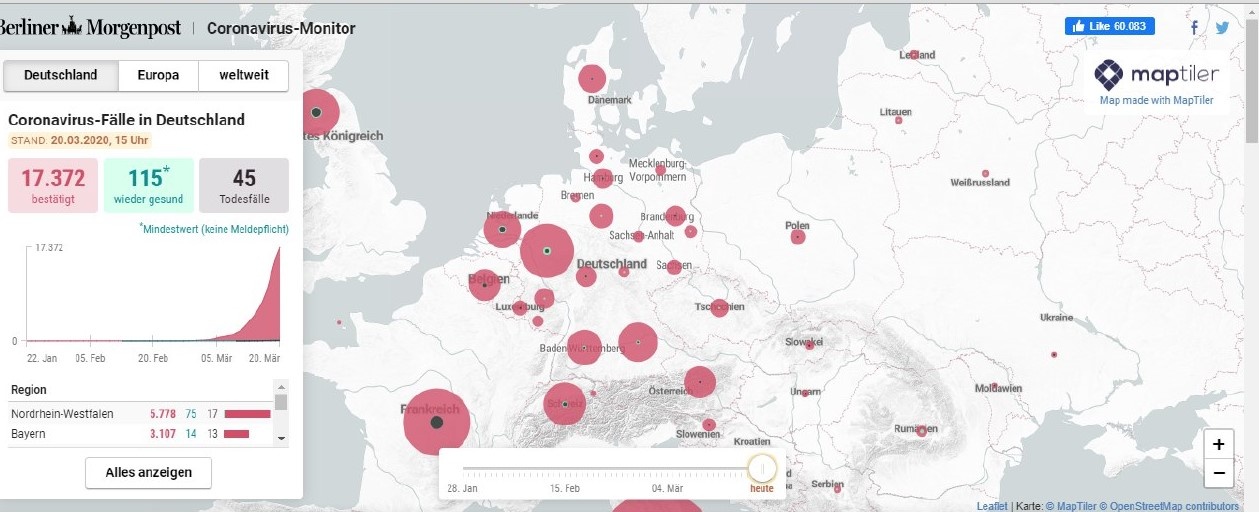
Task: Click the Mecklenburg-Vorpommern case bubble
Action: 660,170
